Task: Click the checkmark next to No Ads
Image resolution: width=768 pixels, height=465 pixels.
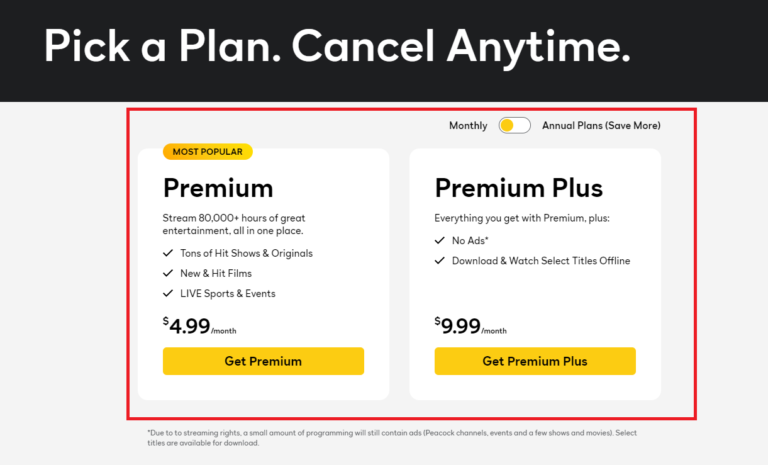Action: click(440, 241)
